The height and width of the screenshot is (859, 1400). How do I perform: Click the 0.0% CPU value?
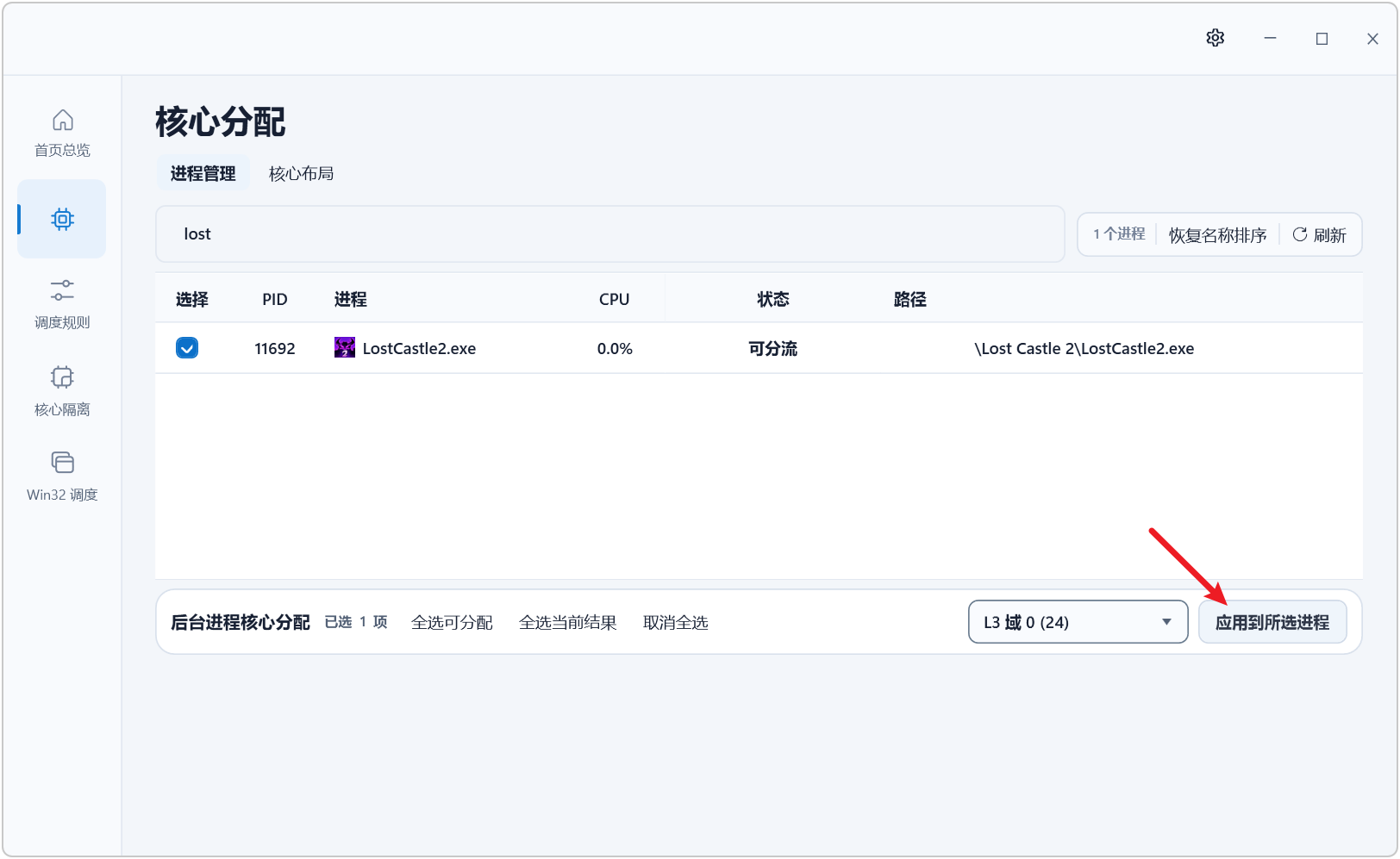tap(615, 348)
